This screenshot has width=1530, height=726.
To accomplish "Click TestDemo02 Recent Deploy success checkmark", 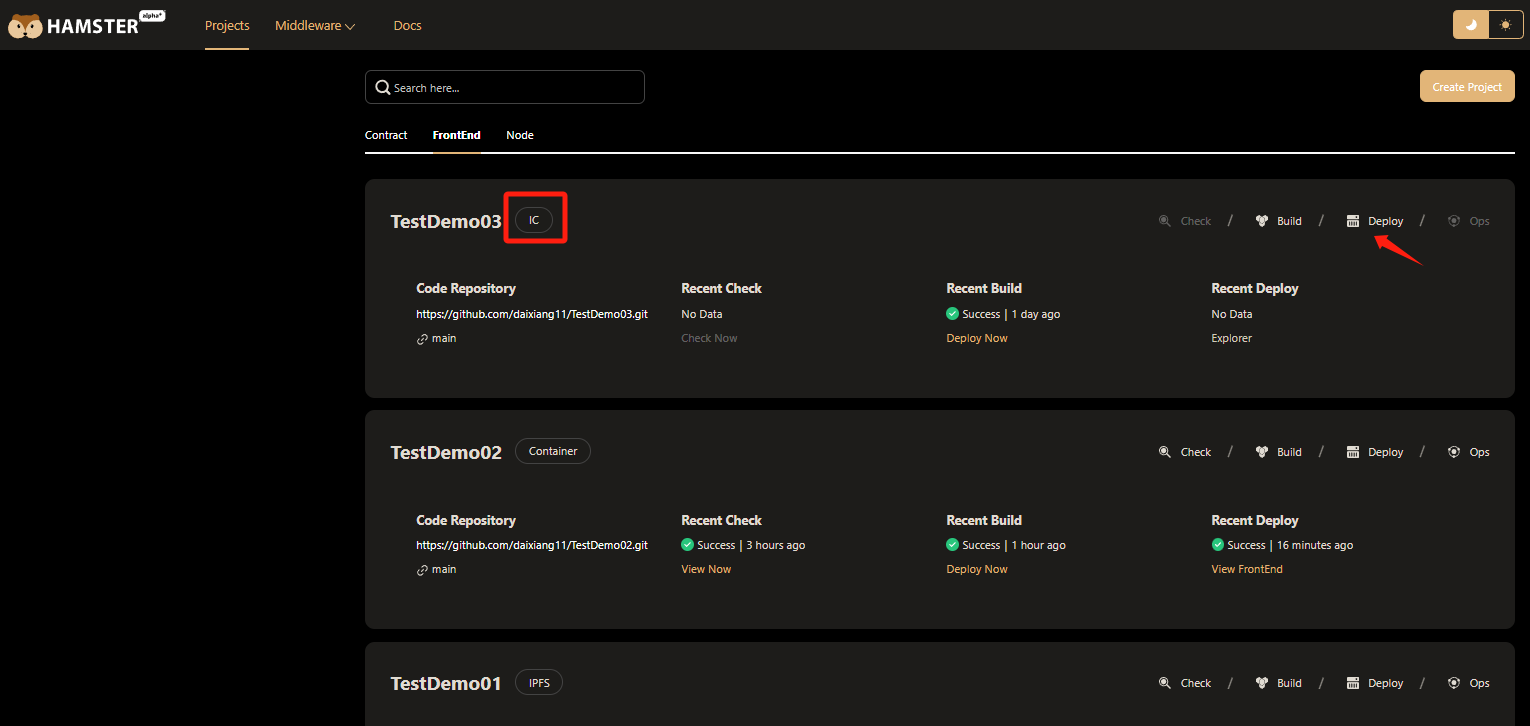I will tap(1218, 545).
